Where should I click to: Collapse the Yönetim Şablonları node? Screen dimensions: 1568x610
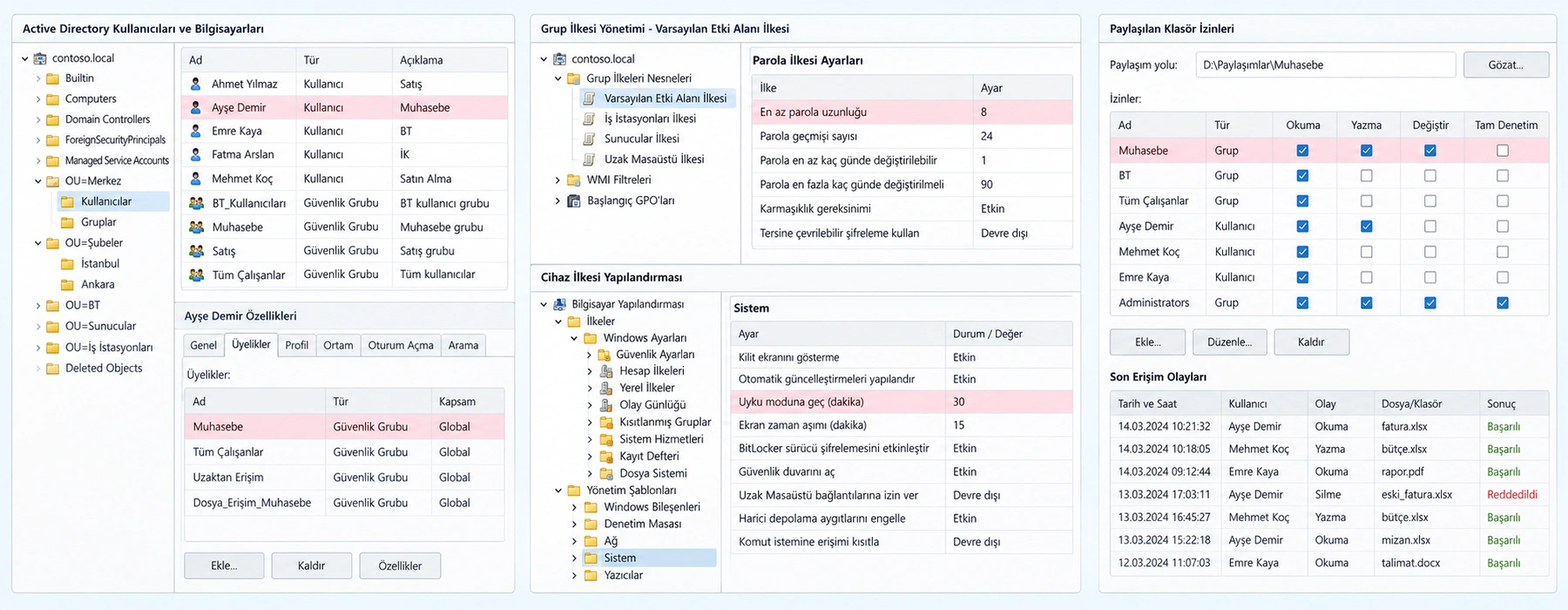point(558,491)
